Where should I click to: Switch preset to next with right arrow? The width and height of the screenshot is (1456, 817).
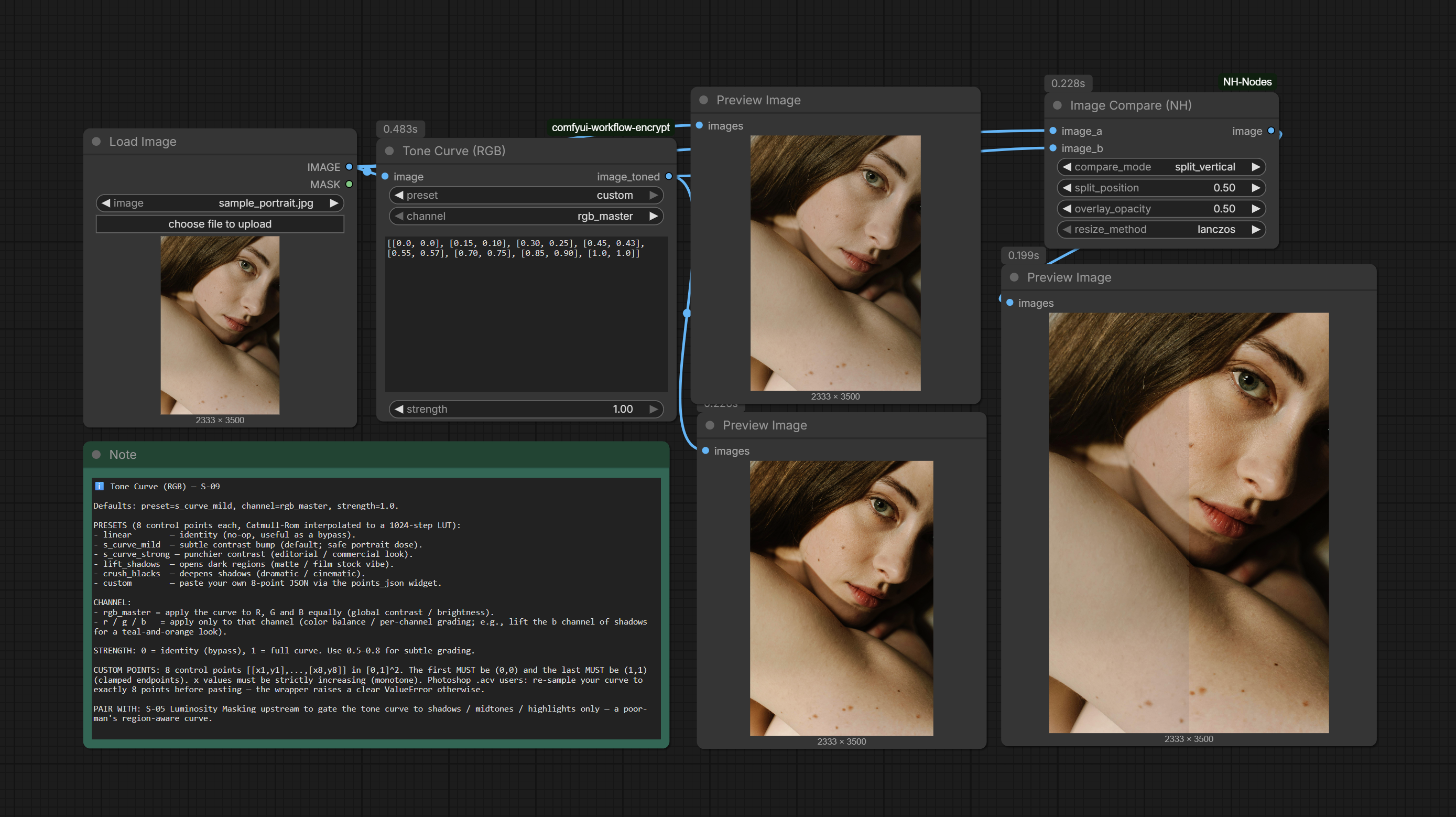(x=654, y=195)
